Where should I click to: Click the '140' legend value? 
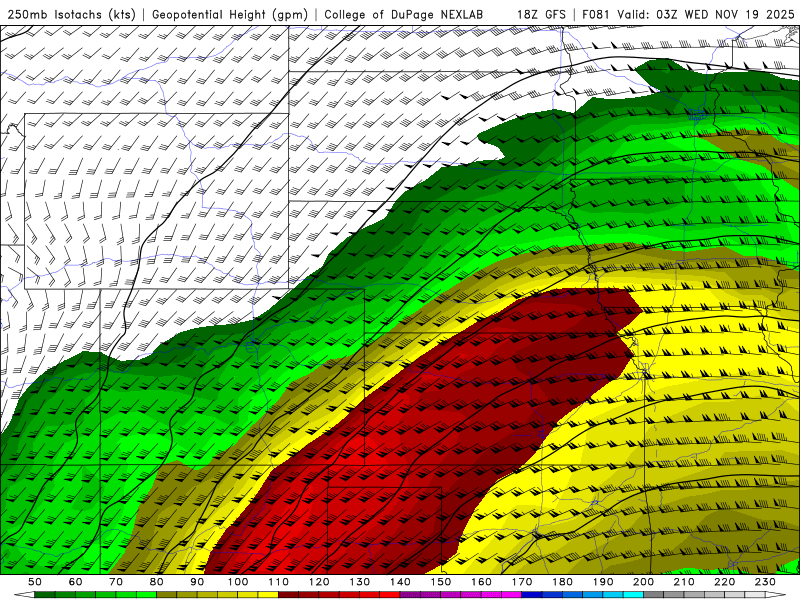(x=400, y=582)
